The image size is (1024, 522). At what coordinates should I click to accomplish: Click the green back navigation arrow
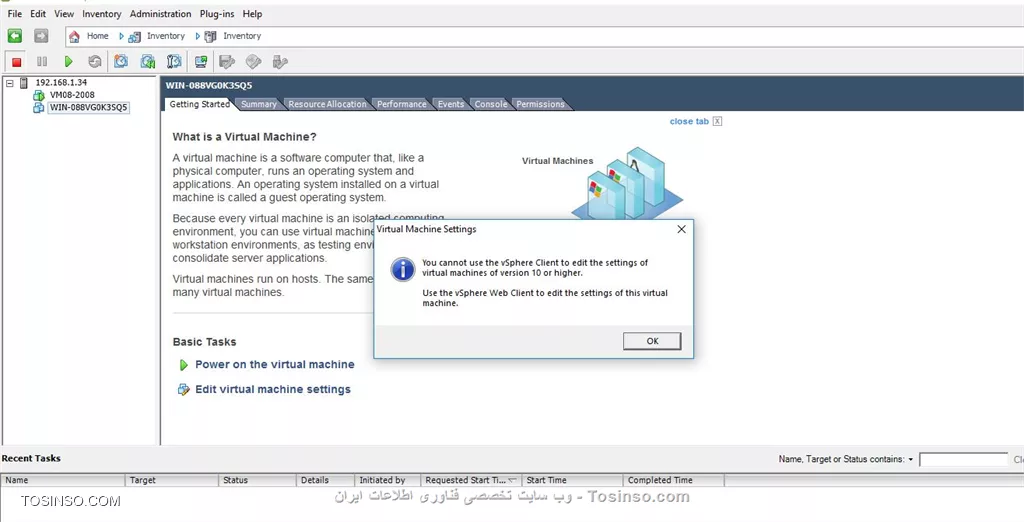(x=14, y=36)
